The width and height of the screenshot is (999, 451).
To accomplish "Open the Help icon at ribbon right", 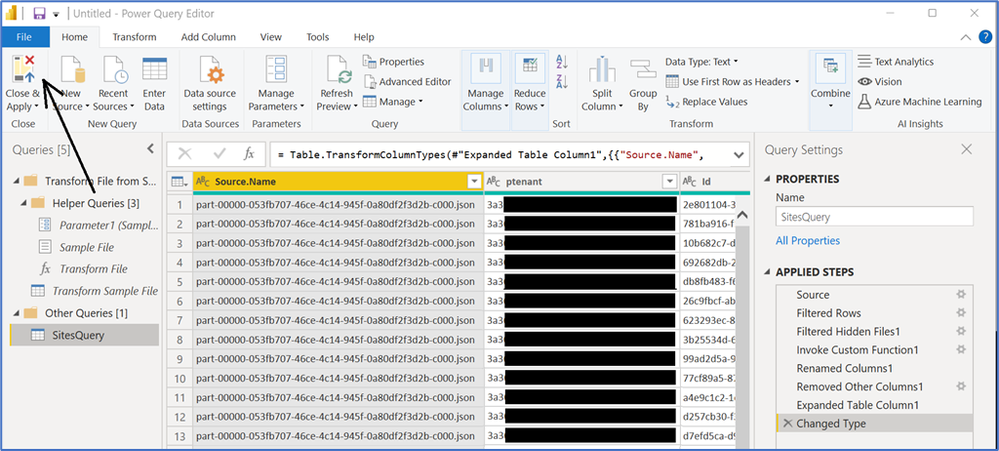I will pos(985,37).
